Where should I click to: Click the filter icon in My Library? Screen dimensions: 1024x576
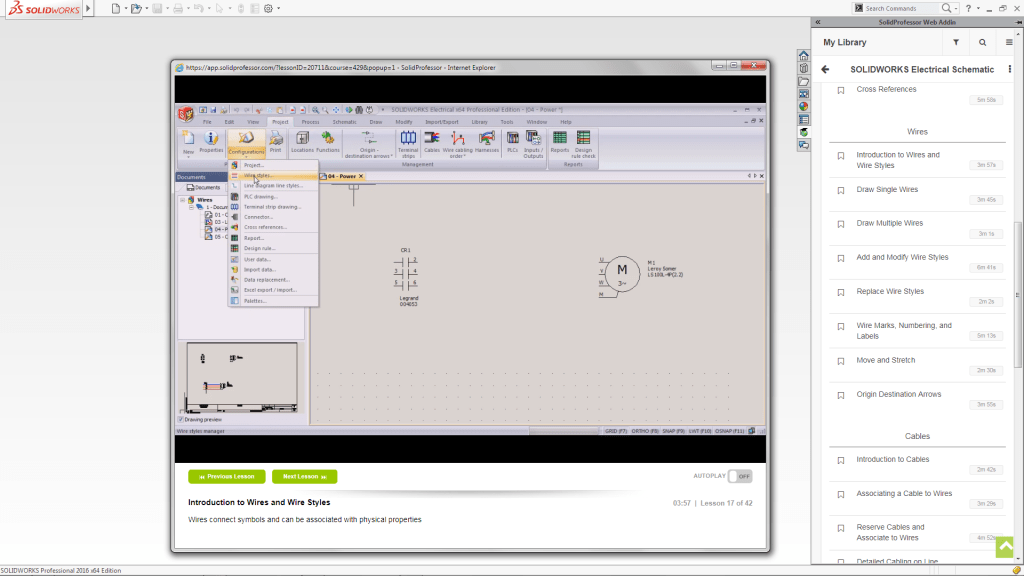point(956,43)
